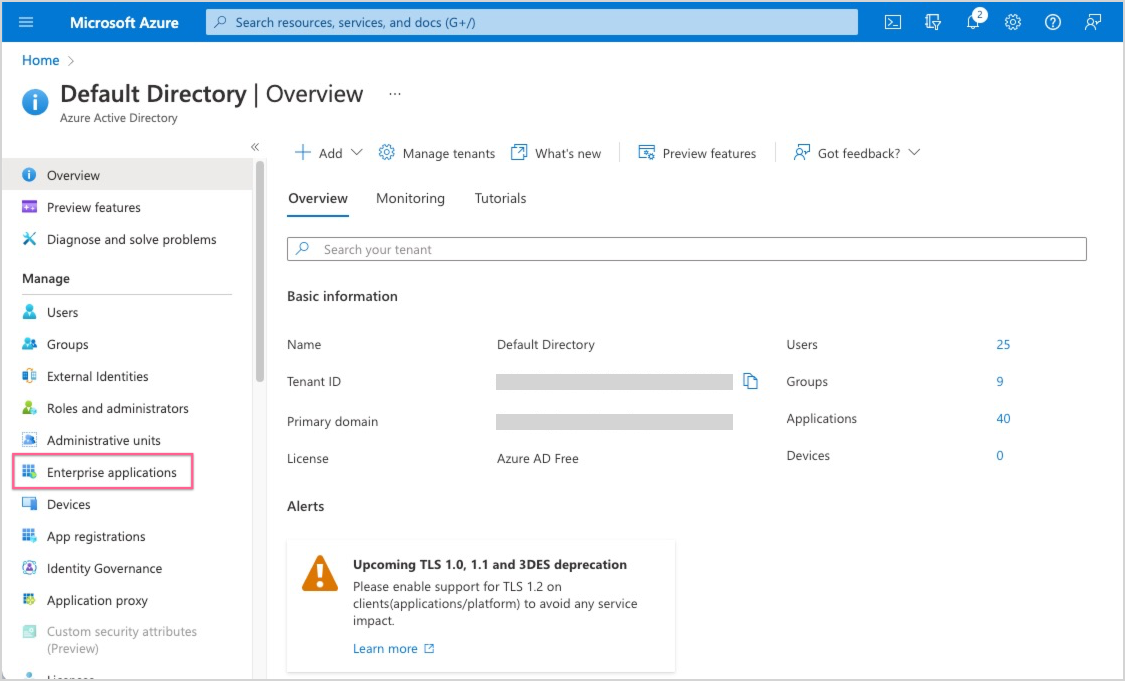Click the help question mark icon

coord(1053,22)
